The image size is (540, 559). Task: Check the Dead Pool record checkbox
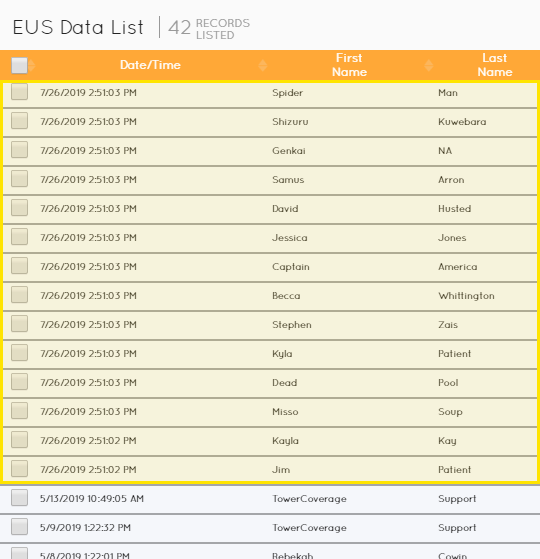[19, 382]
